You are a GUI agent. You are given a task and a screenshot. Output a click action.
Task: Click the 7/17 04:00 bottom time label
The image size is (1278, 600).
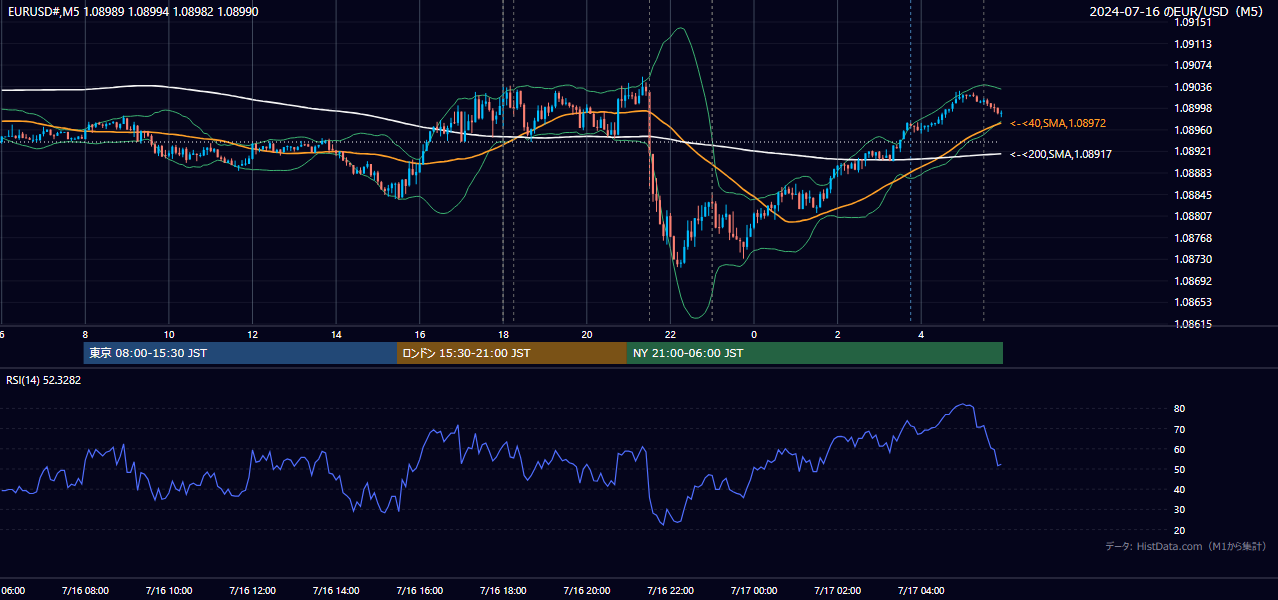[921, 590]
